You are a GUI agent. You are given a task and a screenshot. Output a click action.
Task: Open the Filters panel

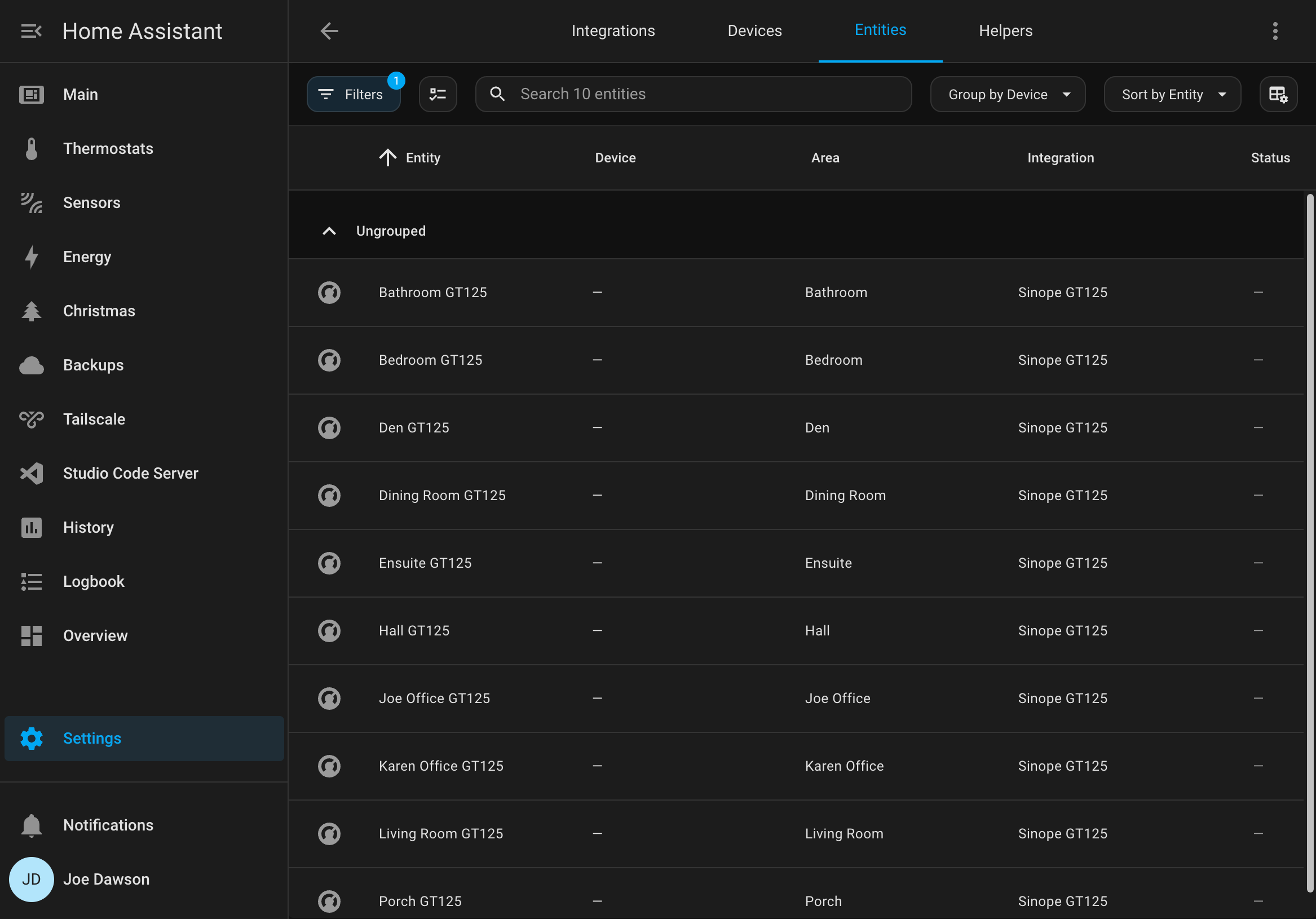[354, 95]
